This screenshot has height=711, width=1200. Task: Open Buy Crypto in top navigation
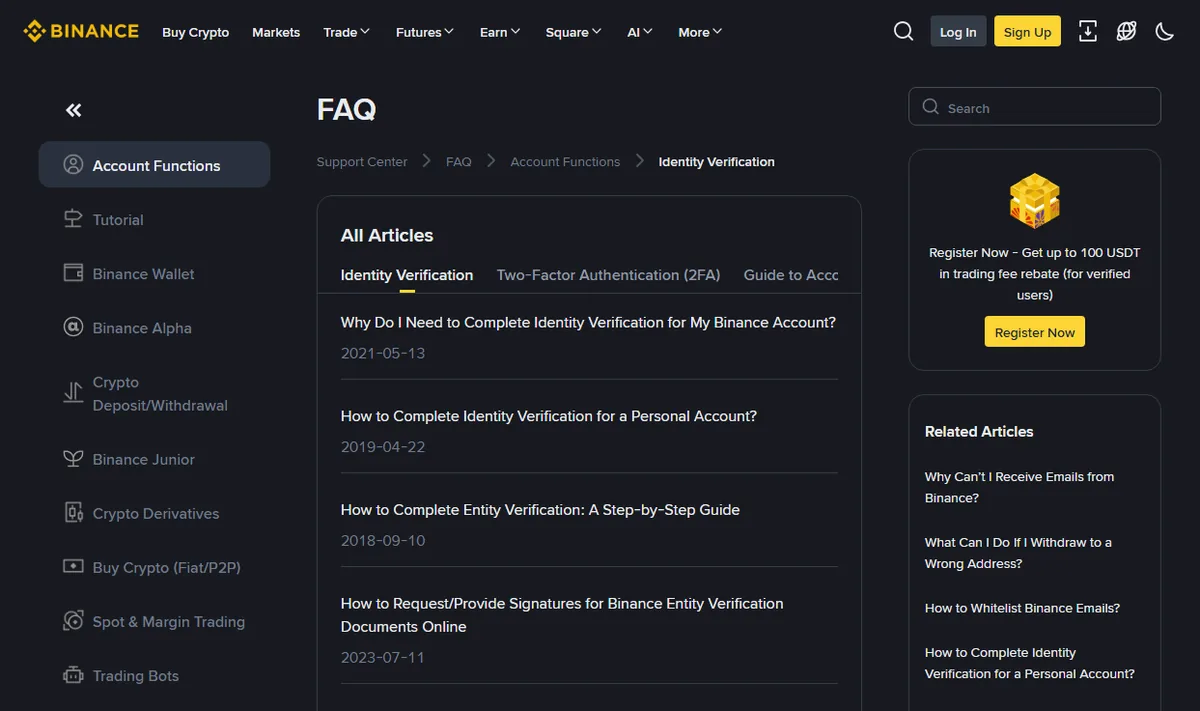[196, 32]
